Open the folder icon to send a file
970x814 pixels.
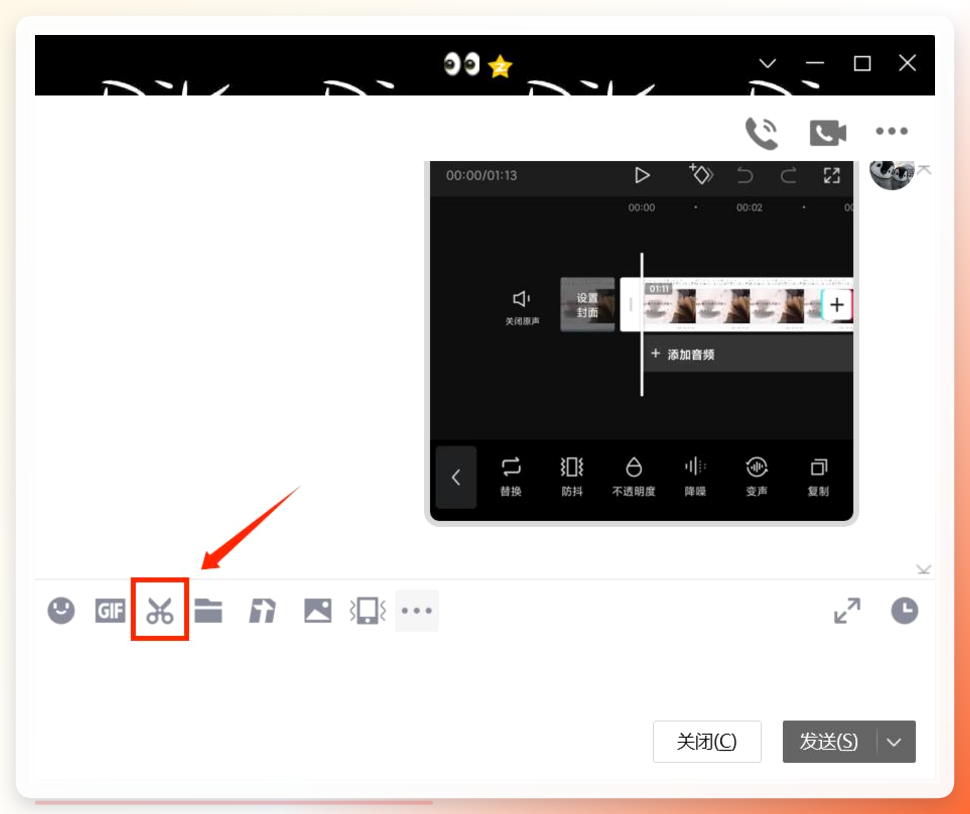[208, 610]
